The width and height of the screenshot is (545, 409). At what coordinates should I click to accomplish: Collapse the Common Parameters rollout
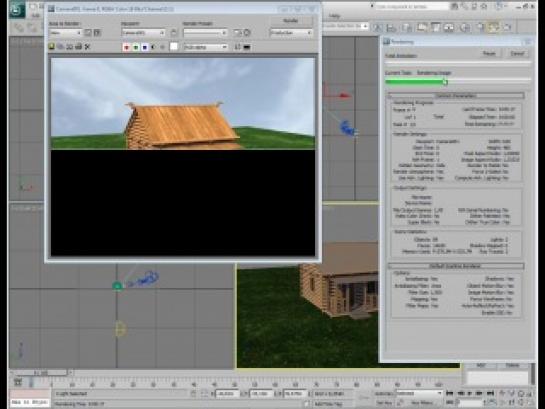[456, 96]
